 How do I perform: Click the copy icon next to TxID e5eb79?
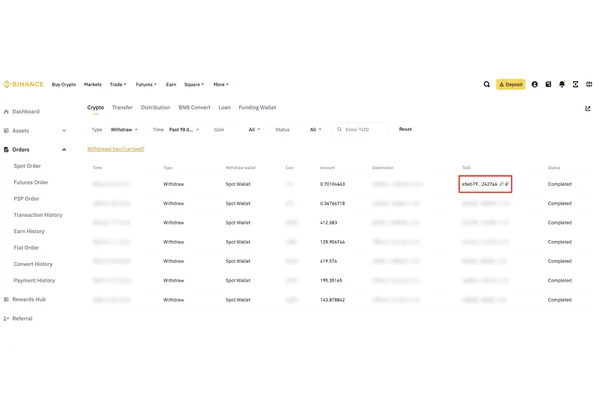click(x=507, y=184)
